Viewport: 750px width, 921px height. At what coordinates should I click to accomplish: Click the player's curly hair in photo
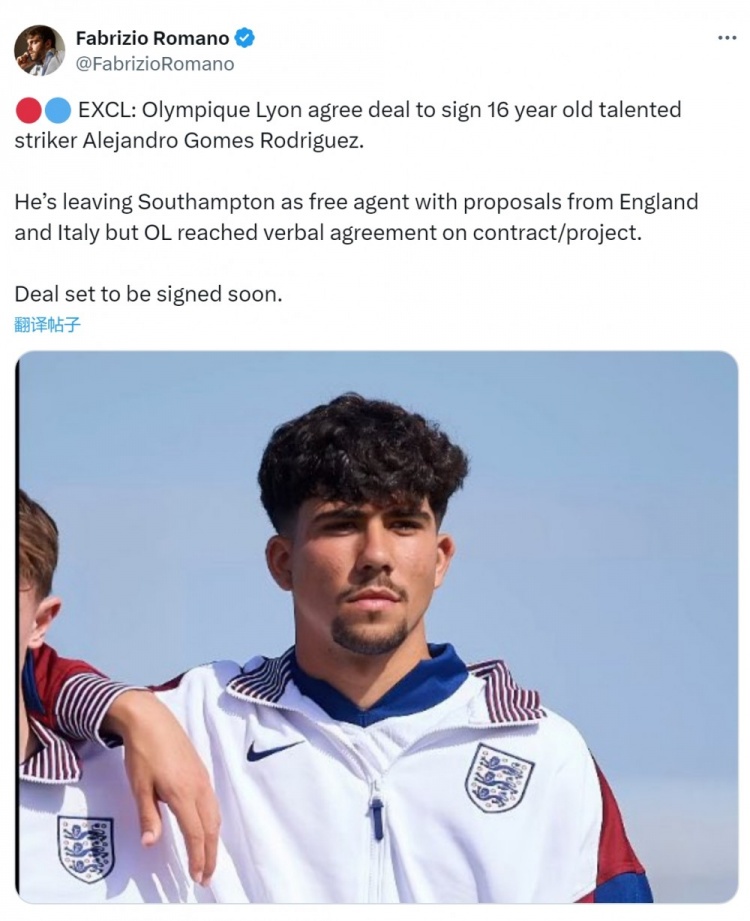(x=360, y=450)
